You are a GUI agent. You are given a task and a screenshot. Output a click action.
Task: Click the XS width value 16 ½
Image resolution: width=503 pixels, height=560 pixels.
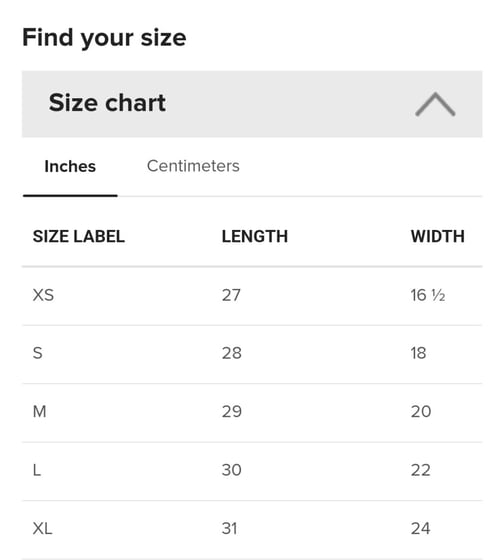428,295
